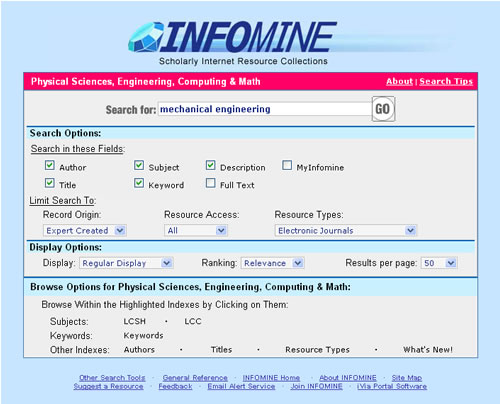Enable the MyInfomine checkbox
Screen dimensions: 500x404
[x=287, y=165]
